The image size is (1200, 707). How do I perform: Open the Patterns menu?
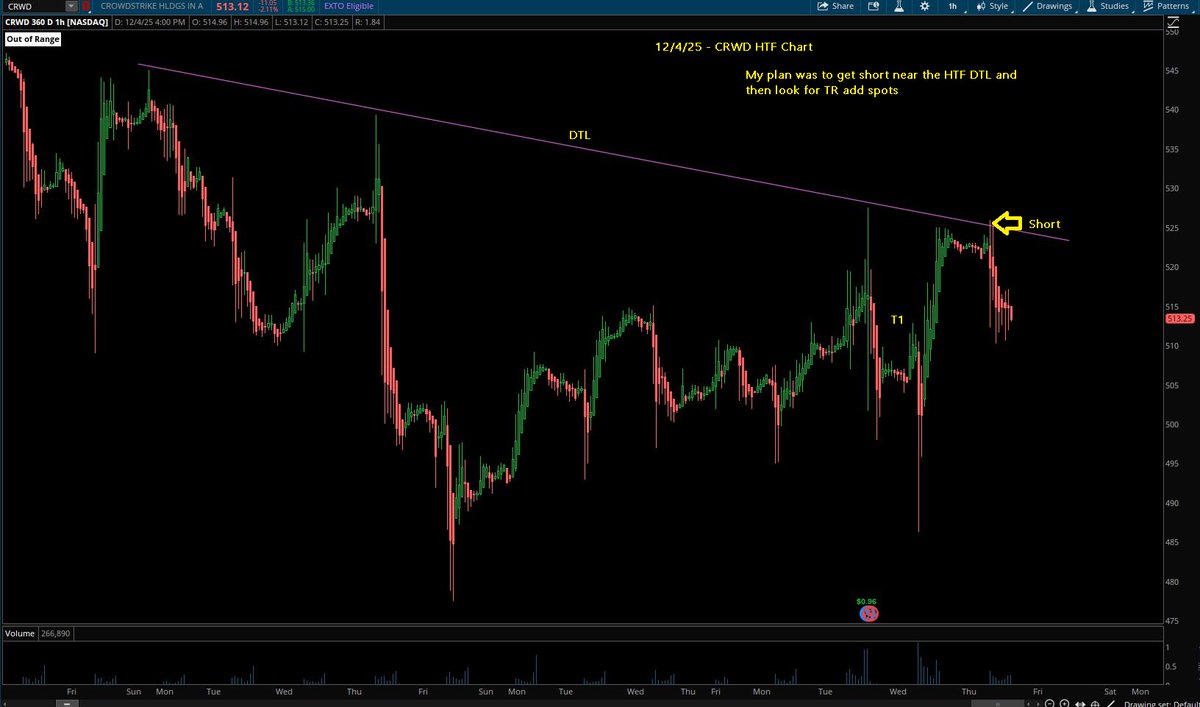1166,6
